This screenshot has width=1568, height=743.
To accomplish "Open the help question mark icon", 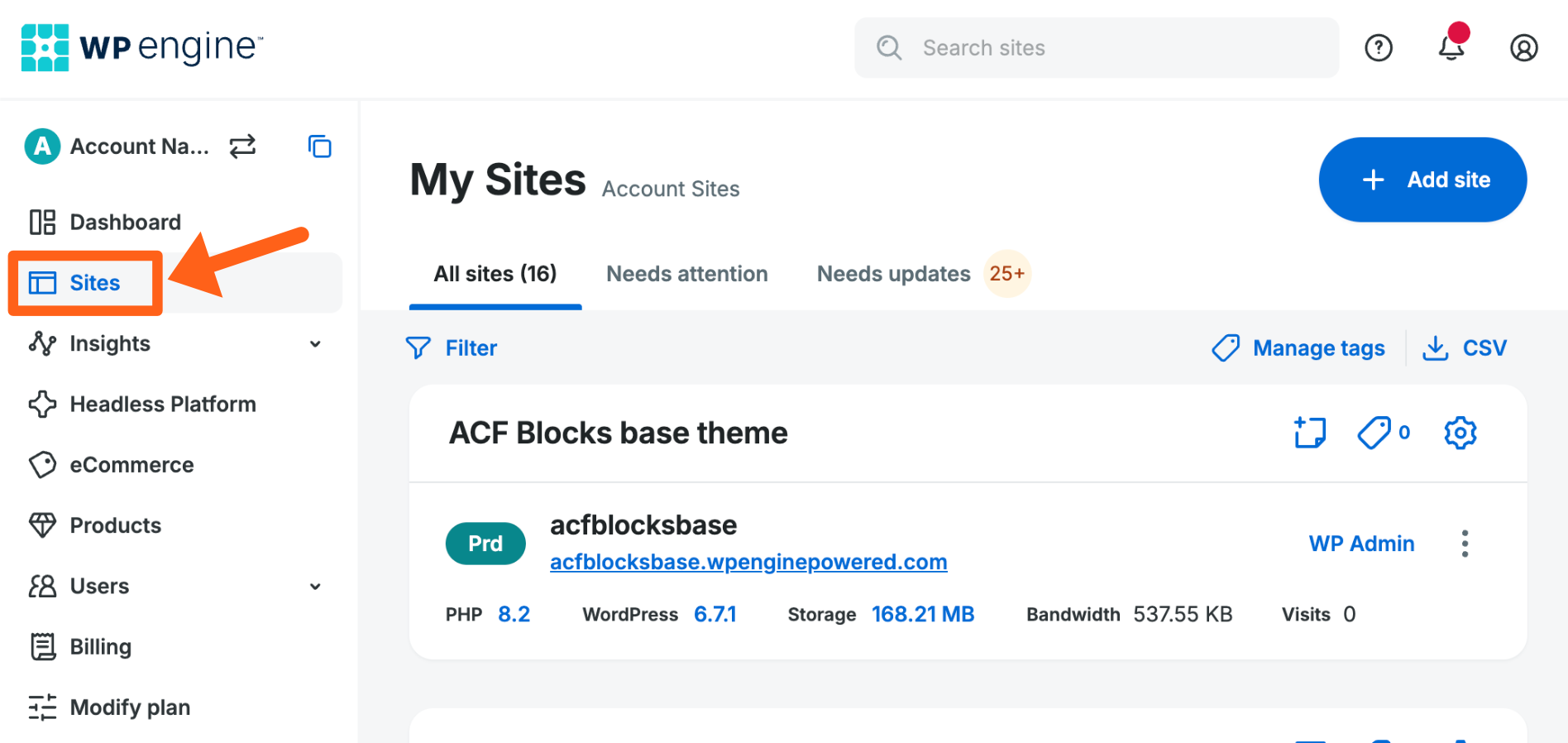I will click(1379, 48).
